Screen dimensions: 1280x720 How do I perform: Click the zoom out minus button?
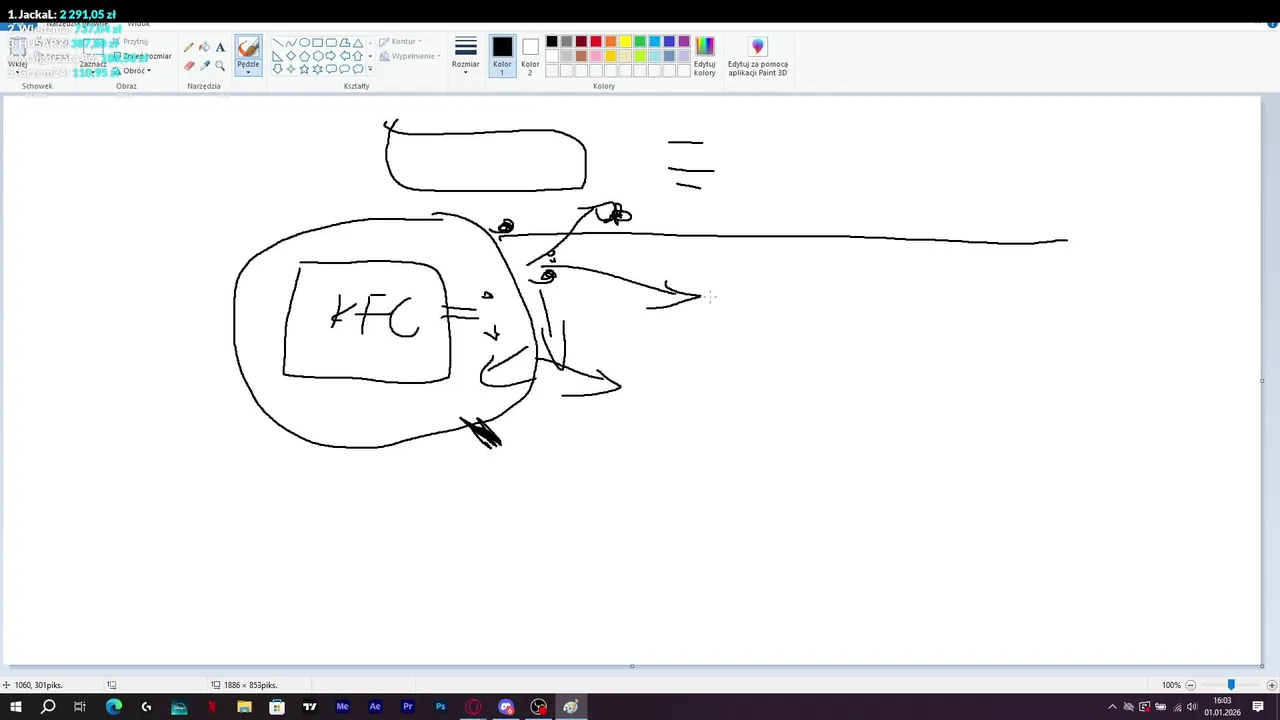tap(1190, 685)
